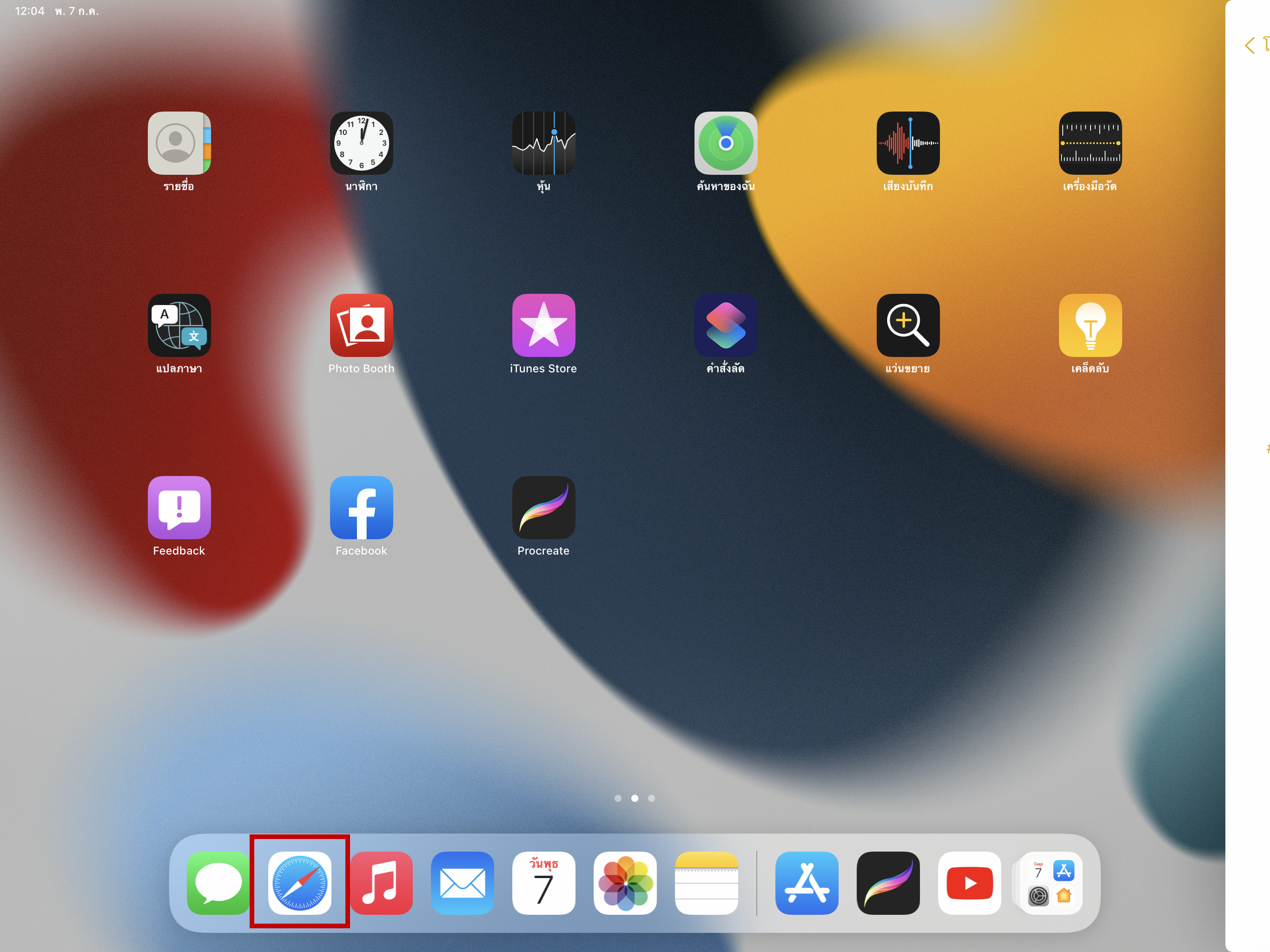Screen dimensions: 1270x952
Task: Launch the Translate app
Action: tap(179, 325)
